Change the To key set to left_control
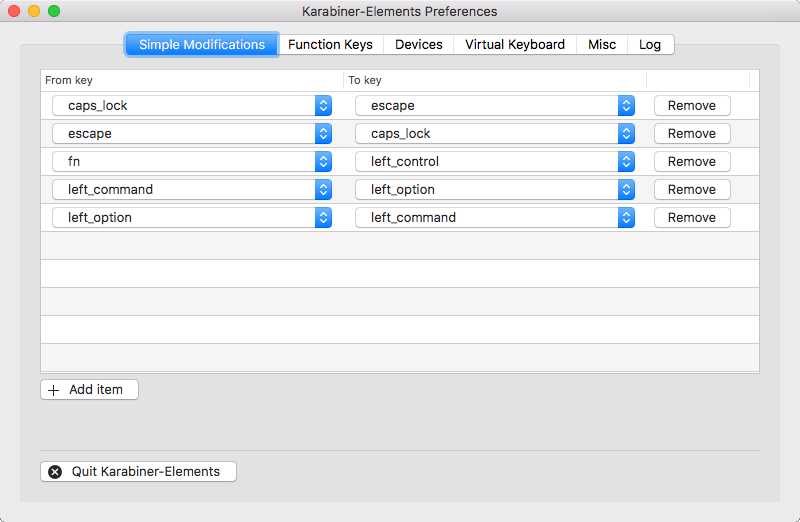The height and width of the screenshot is (522, 800). [x=495, y=162]
